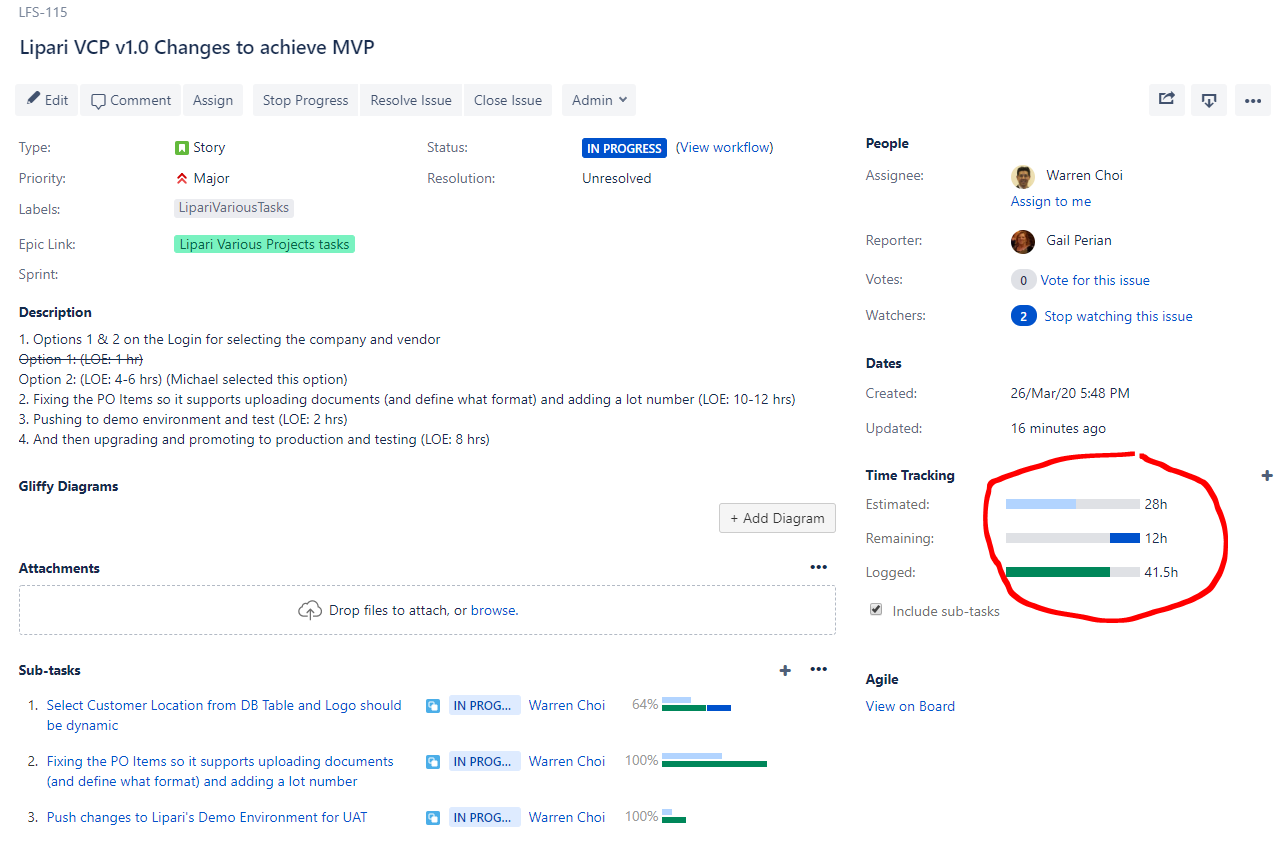
Task: Click the sub-task type icon for Push changes row
Action: 433,818
